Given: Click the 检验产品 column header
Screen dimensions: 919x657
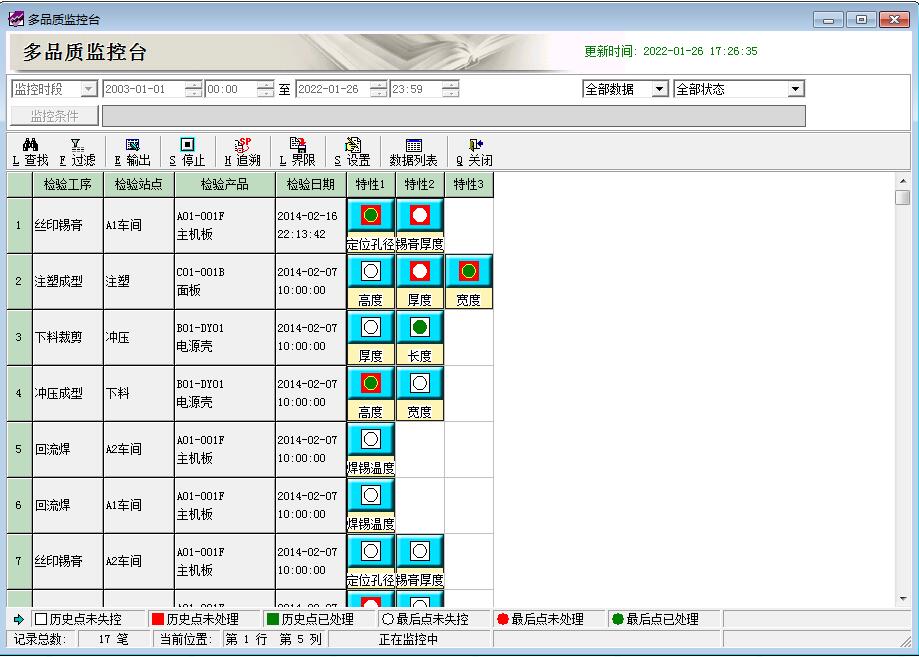Looking at the screenshot, I should (x=225, y=185).
